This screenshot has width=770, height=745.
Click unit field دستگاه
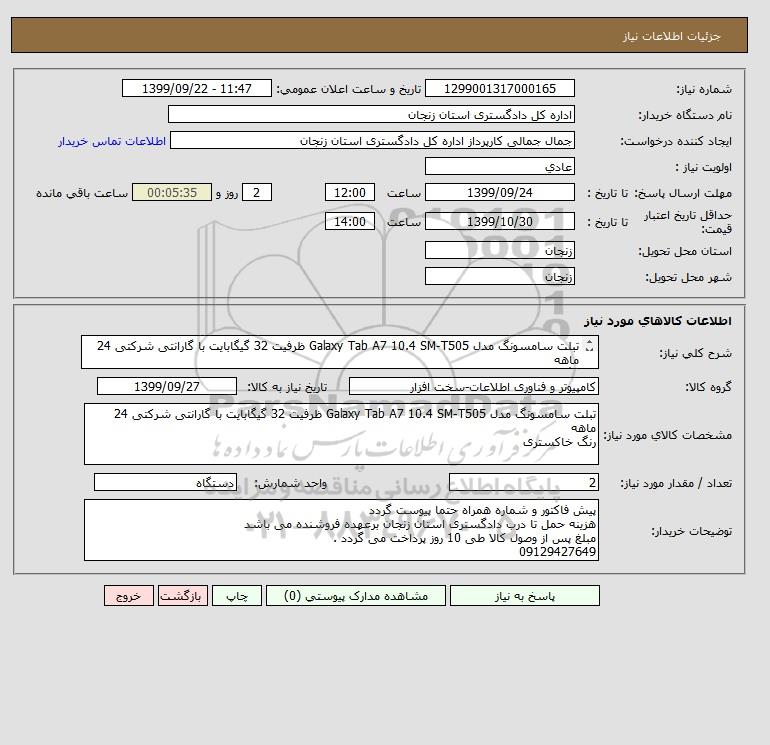pos(165,483)
